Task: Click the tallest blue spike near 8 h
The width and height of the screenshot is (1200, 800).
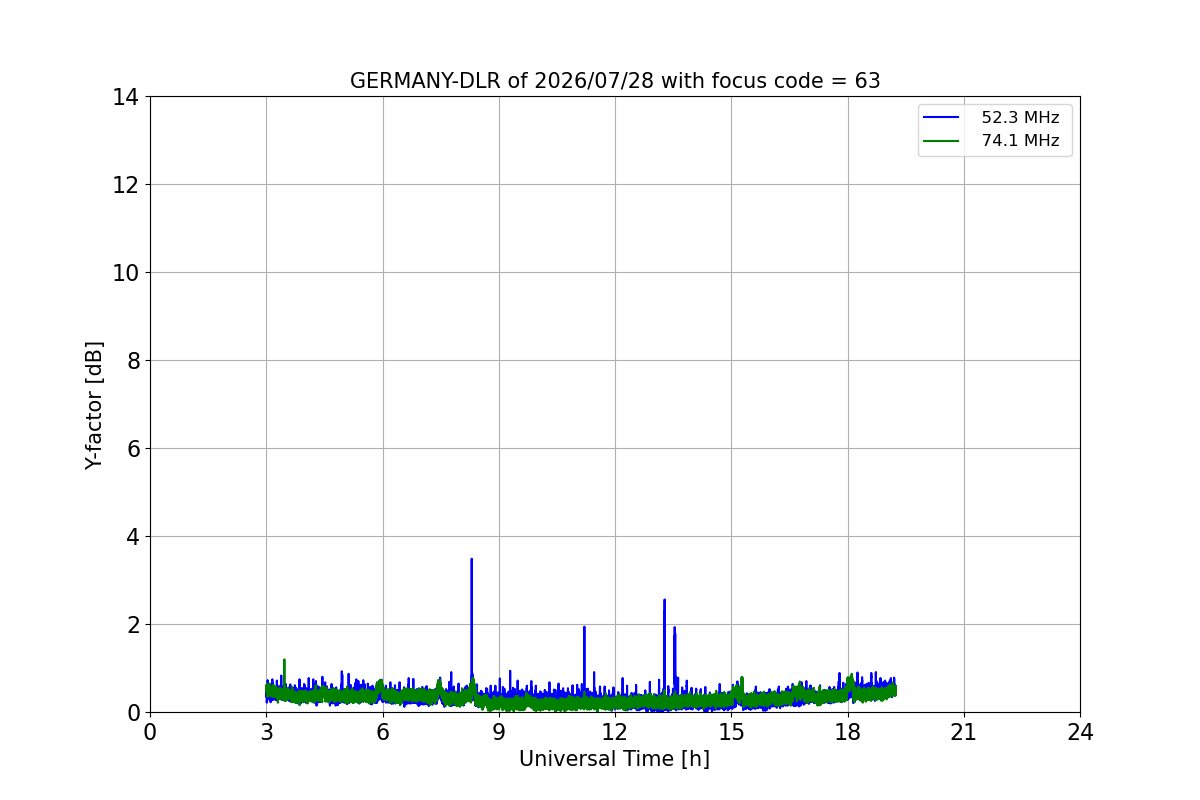Action: coord(471,560)
